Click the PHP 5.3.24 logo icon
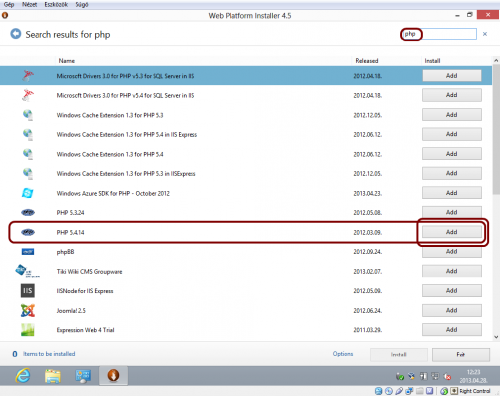Image resolution: width=500 pixels, height=396 pixels. tap(28, 212)
